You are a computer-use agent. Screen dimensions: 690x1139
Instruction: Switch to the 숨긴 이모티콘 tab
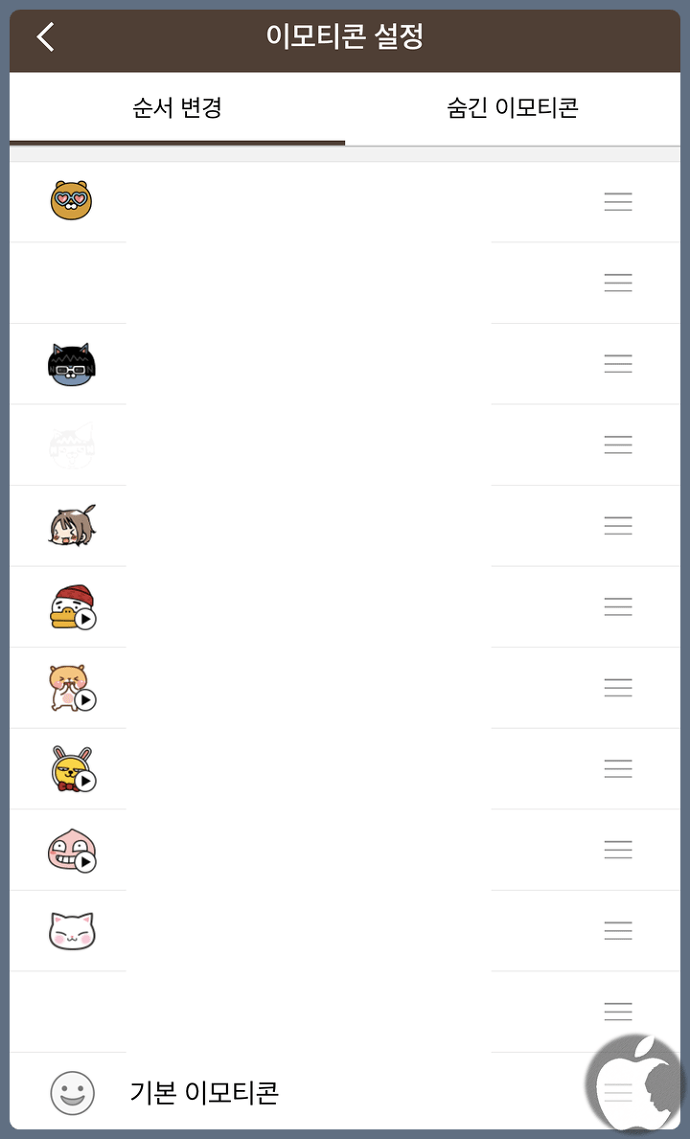(513, 108)
